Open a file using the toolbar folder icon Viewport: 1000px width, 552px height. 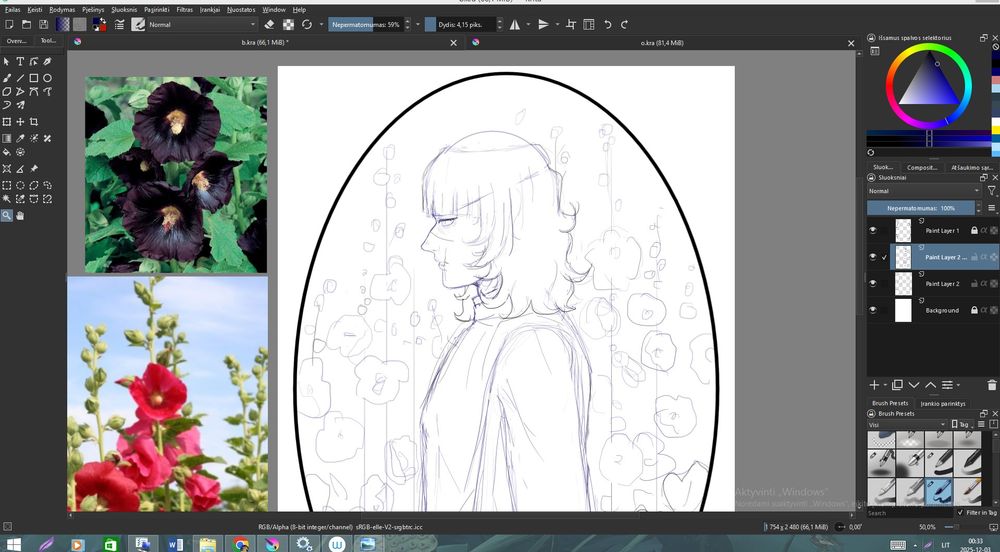26,24
